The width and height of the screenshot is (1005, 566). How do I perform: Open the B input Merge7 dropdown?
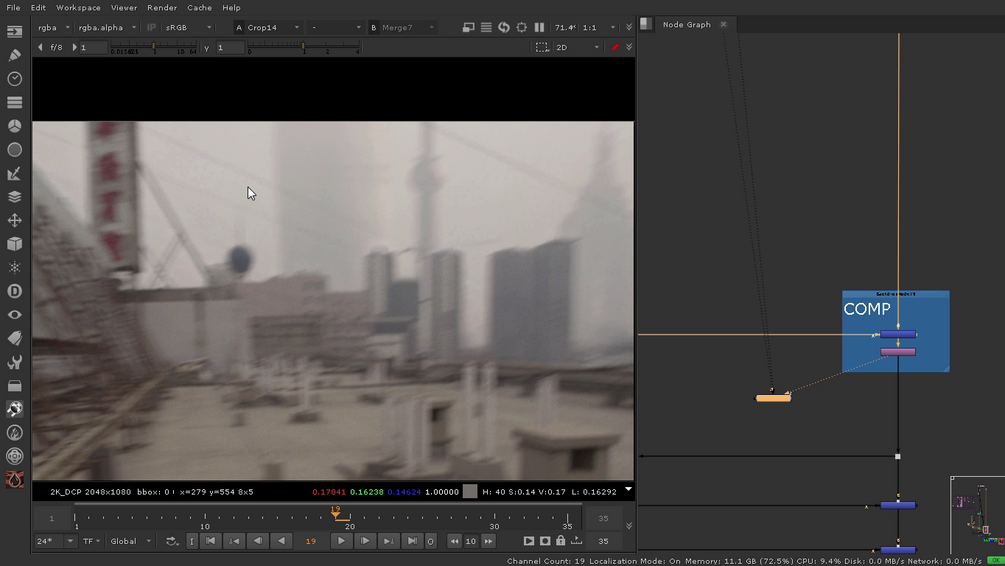(408, 28)
